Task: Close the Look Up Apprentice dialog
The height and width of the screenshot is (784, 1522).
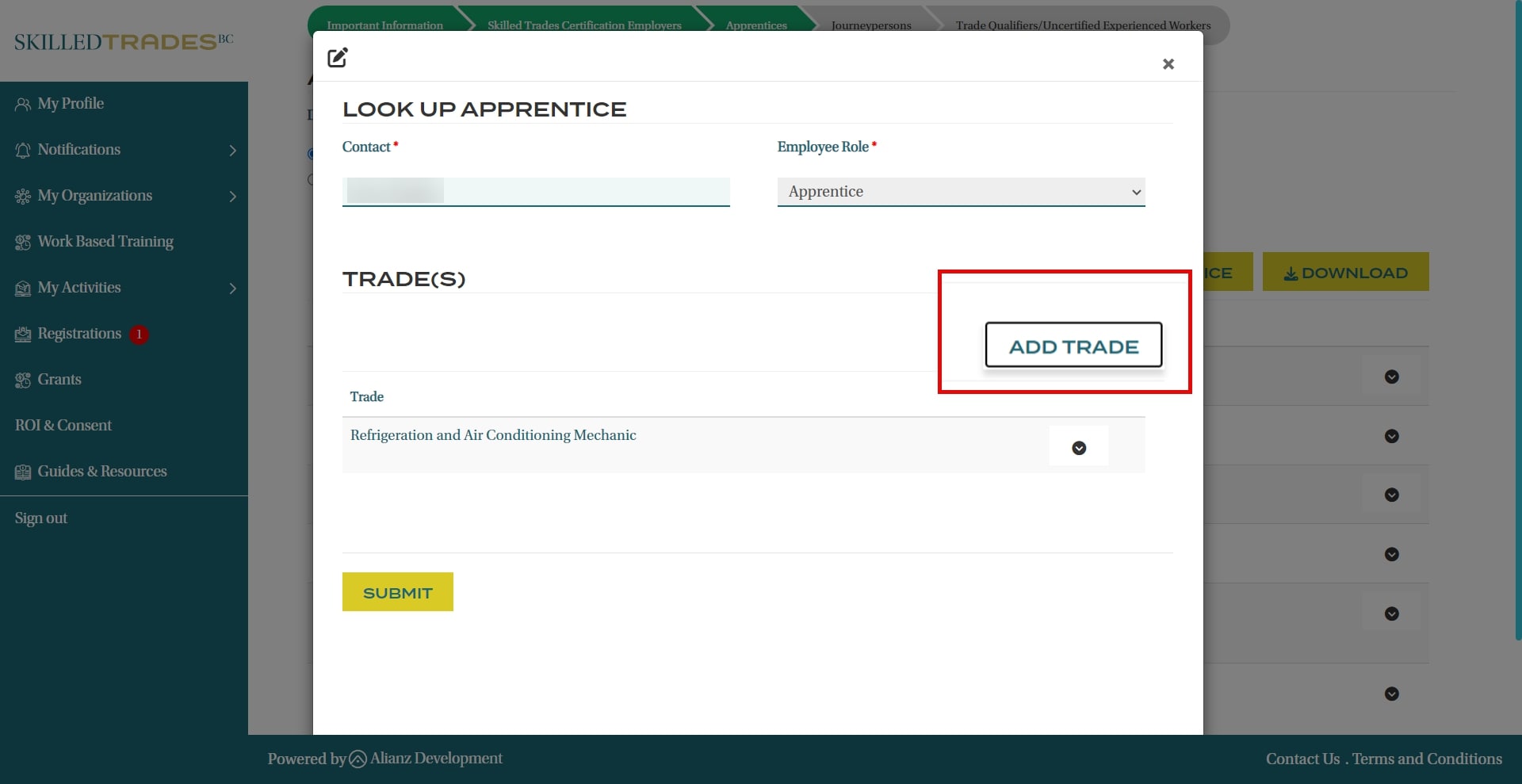Action: click(1168, 64)
